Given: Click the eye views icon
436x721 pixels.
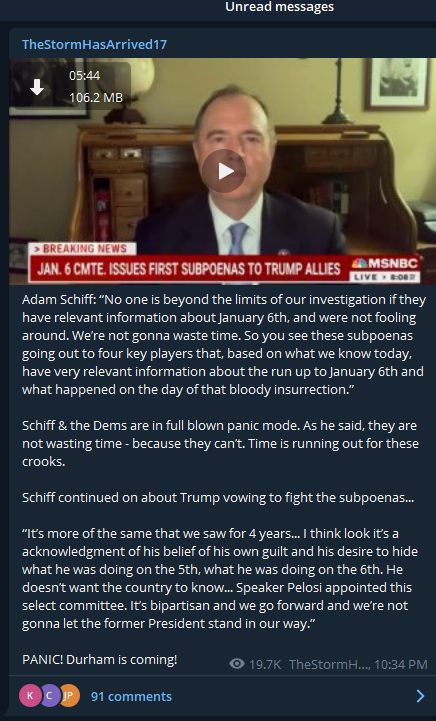Looking at the screenshot, I should coord(237,664).
